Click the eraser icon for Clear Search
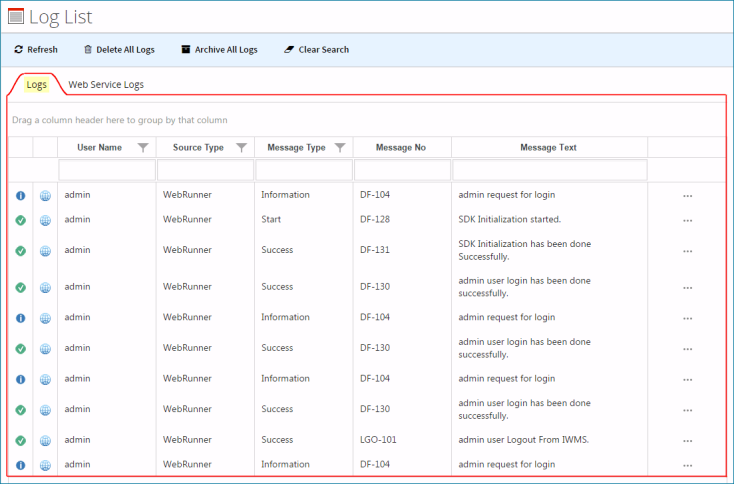Viewport: 734px width, 484px height. pos(289,50)
